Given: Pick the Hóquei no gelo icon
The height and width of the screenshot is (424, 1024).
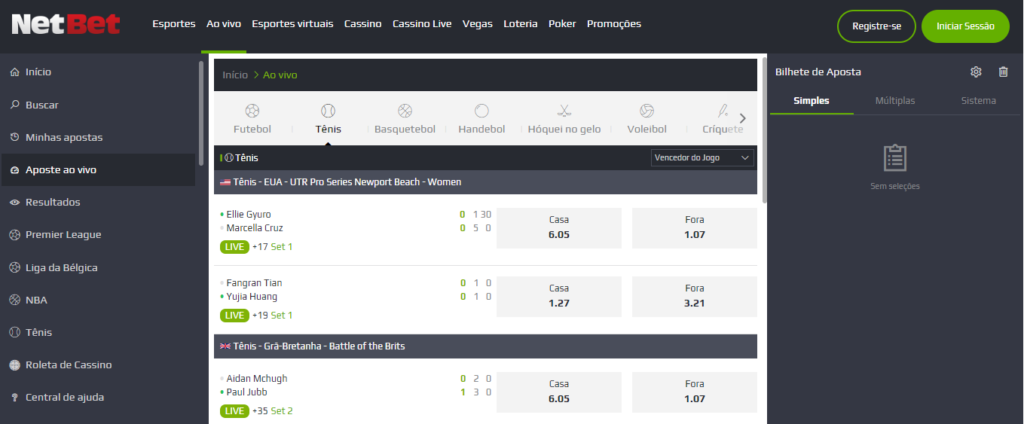Looking at the screenshot, I should pos(564,119).
